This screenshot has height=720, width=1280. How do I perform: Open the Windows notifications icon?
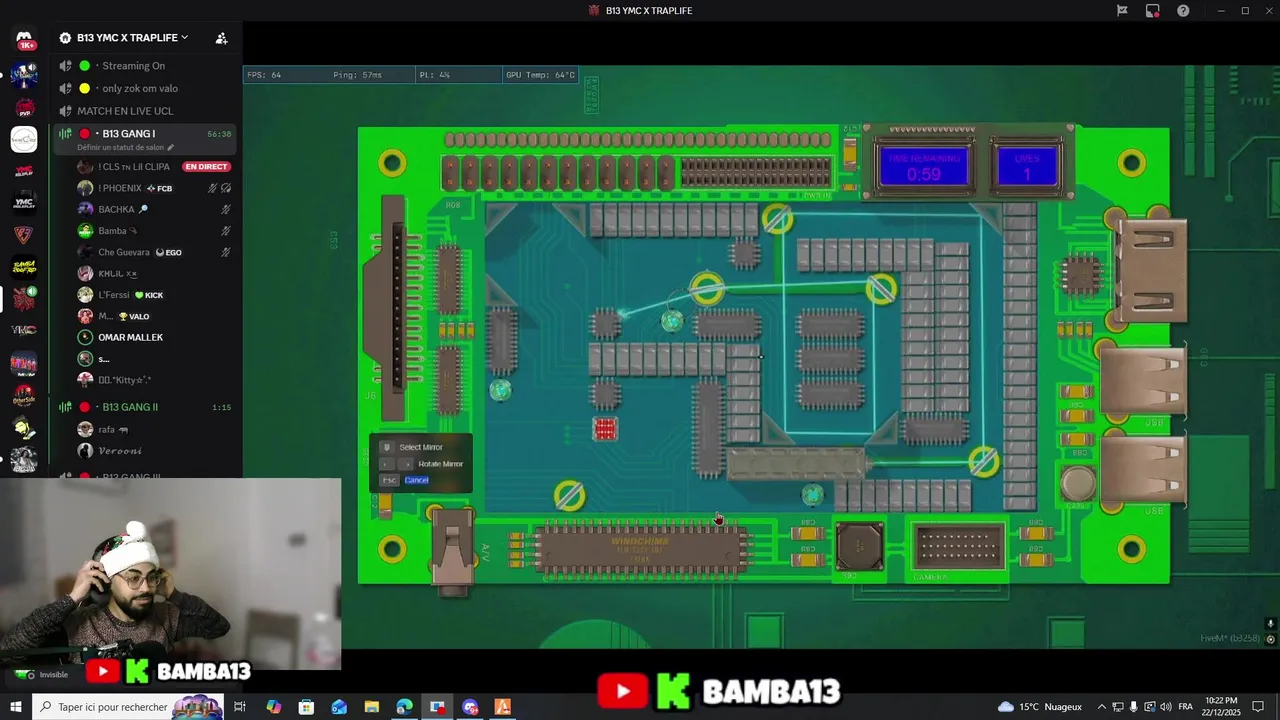coord(1259,707)
